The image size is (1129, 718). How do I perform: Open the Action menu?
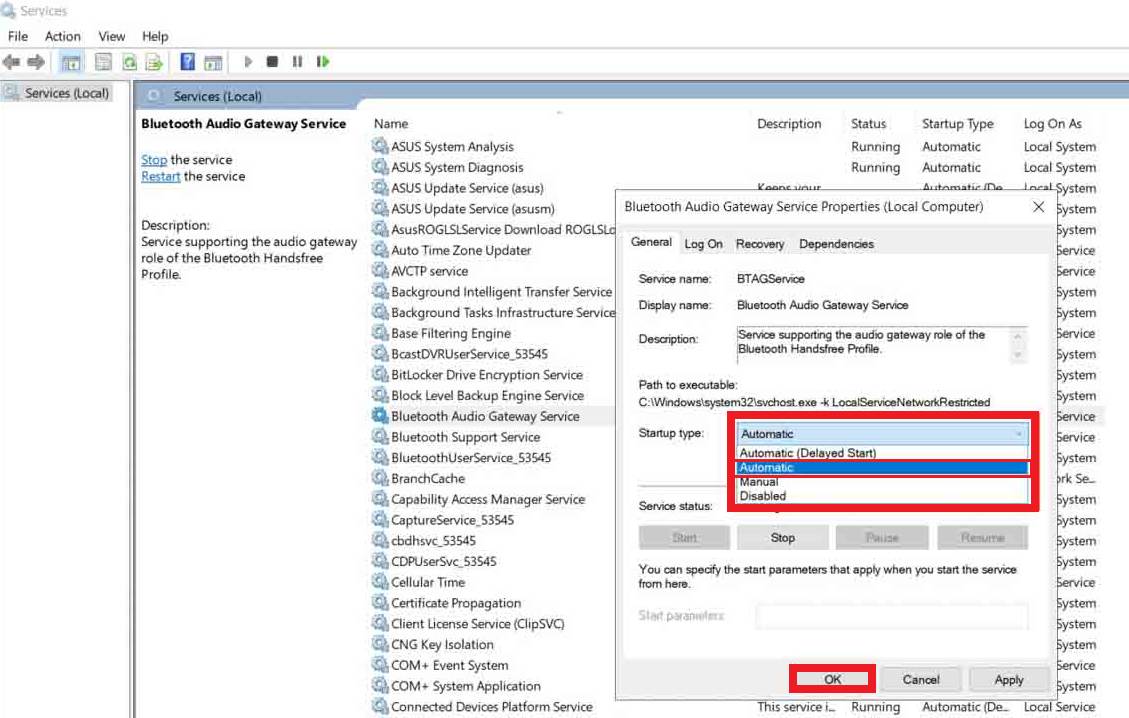pos(62,36)
